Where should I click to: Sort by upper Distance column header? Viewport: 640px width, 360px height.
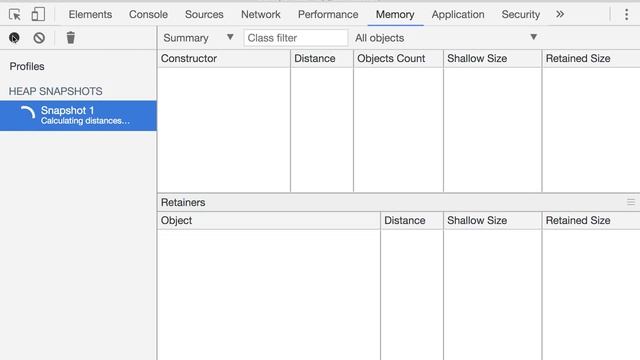click(x=322, y=58)
